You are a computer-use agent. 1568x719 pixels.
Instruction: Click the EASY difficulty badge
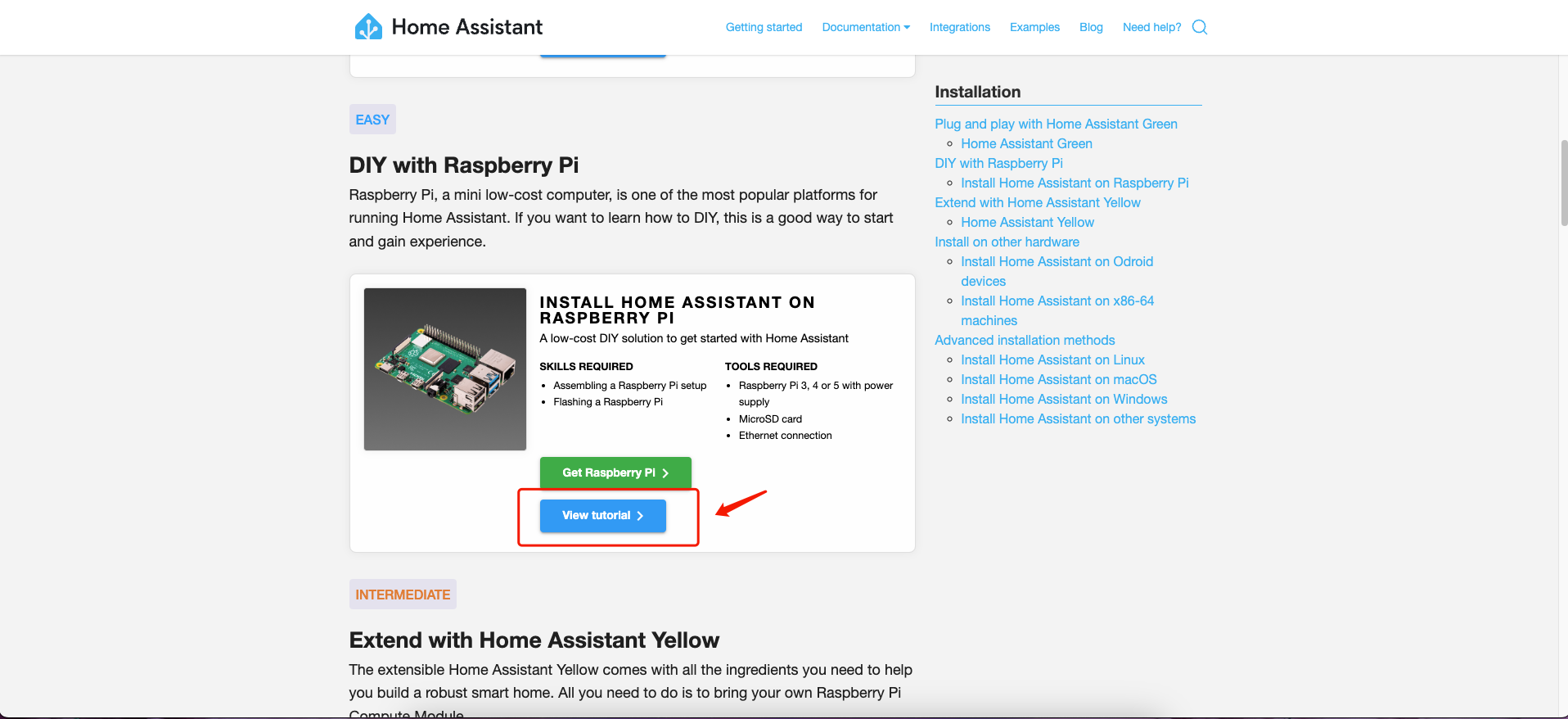[x=372, y=120]
